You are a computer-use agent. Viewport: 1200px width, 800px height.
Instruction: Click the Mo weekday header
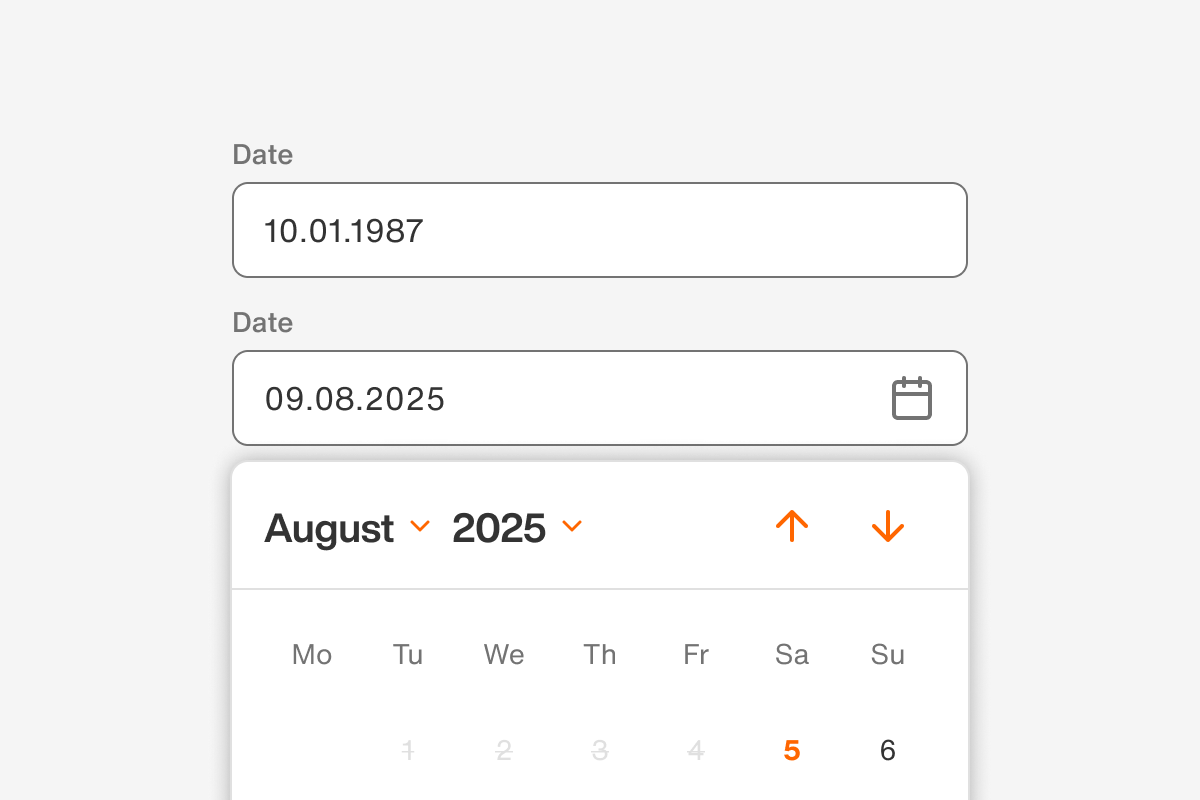pos(311,655)
